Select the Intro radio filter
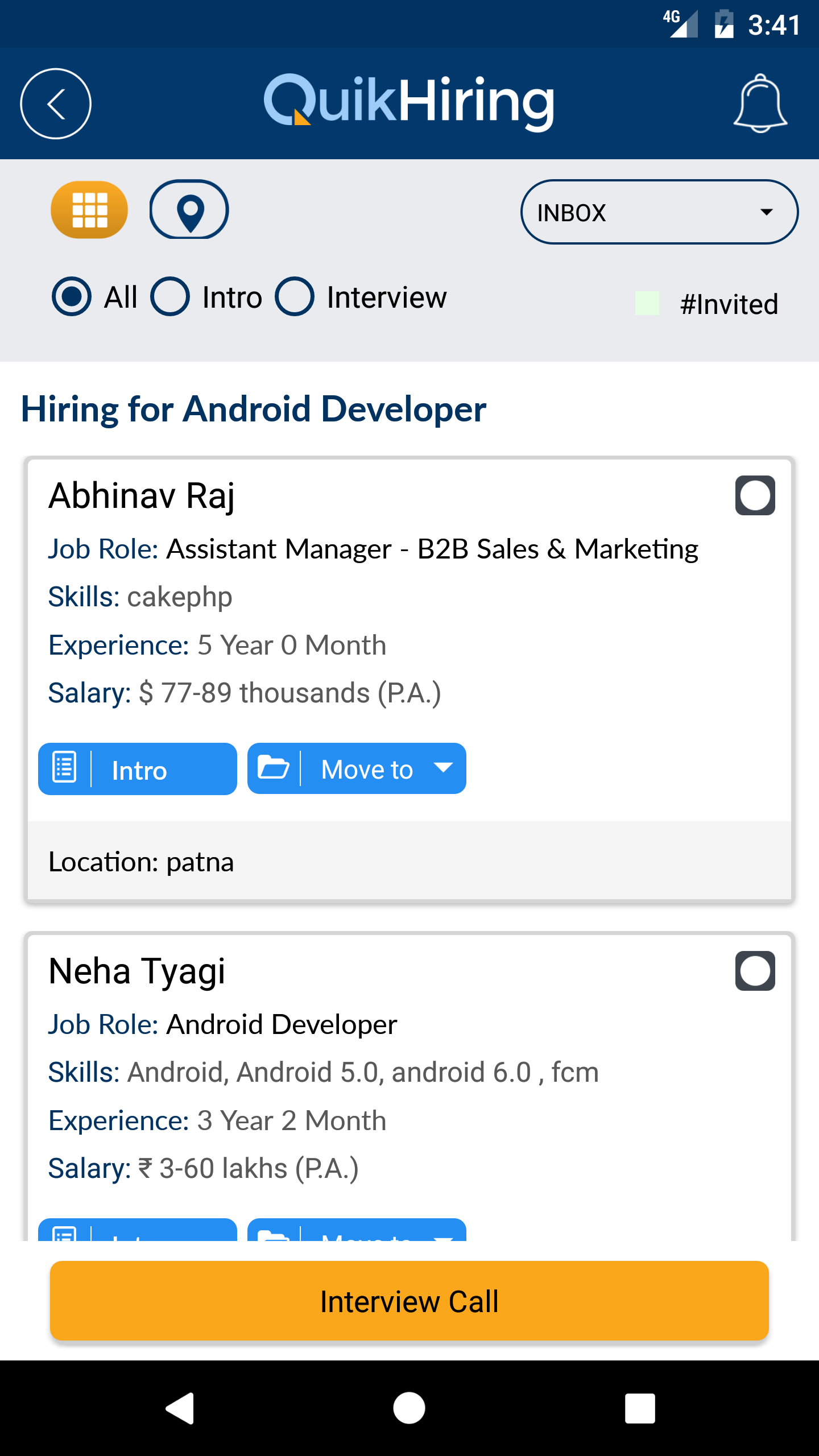819x1456 pixels. pyautogui.click(x=170, y=296)
